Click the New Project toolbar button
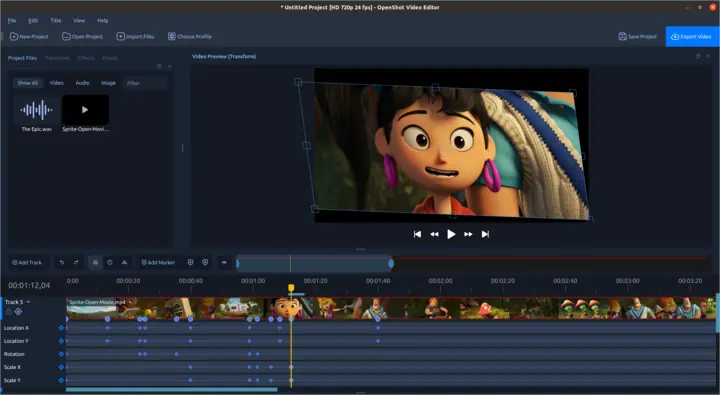 pyautogui.click(x=29, y=36)
